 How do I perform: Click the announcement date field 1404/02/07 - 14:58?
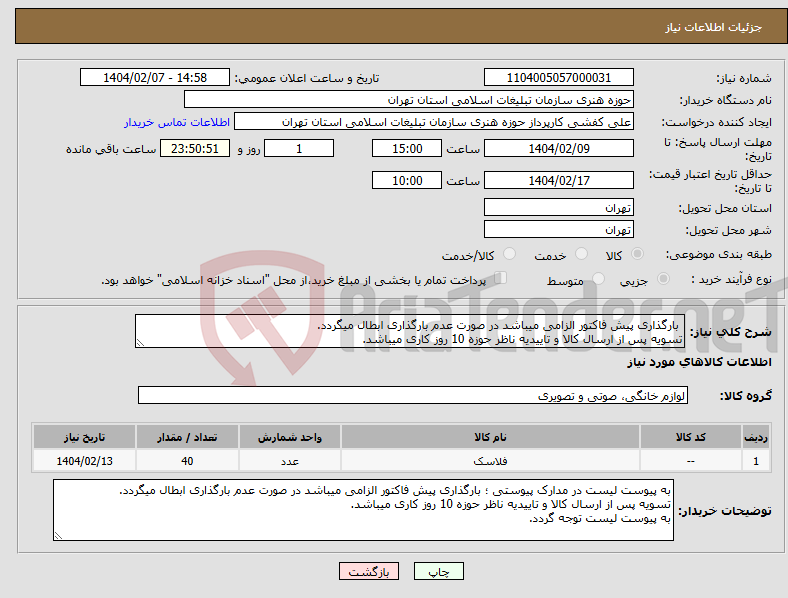pos(155,78)
